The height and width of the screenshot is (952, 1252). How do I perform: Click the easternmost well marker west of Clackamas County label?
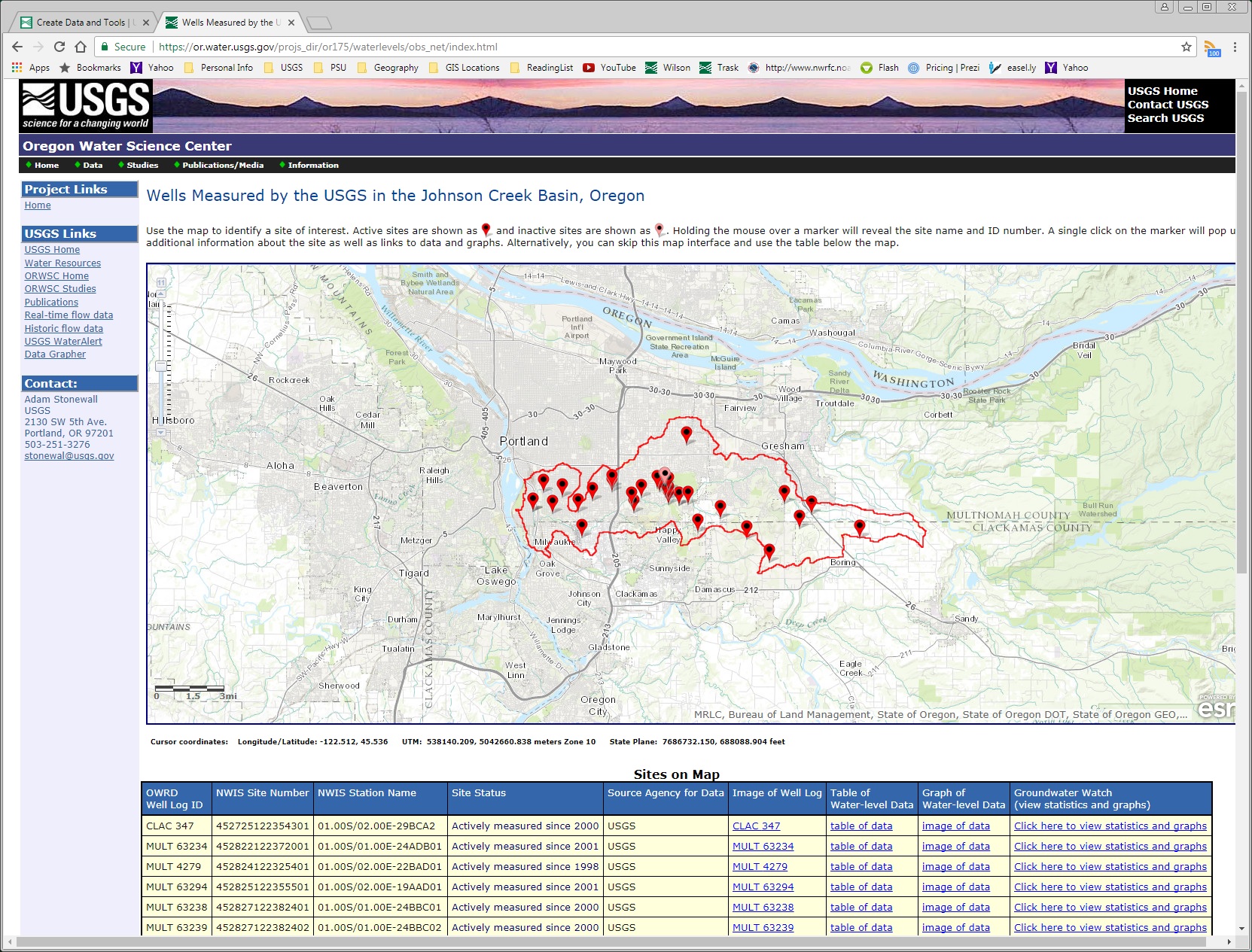click(x=860, y=527)
